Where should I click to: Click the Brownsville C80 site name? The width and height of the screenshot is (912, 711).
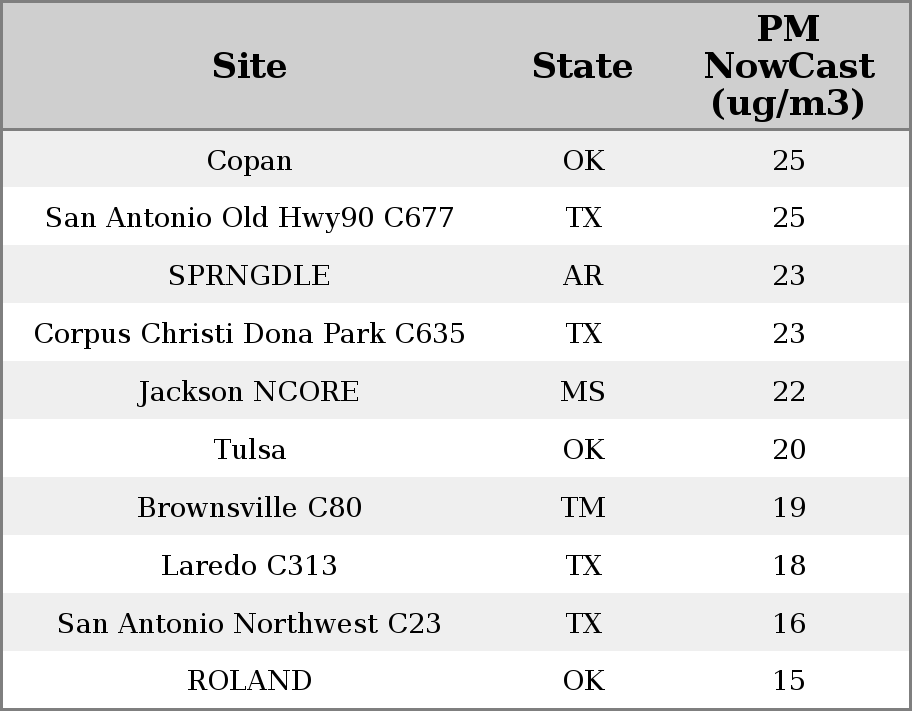249,508
